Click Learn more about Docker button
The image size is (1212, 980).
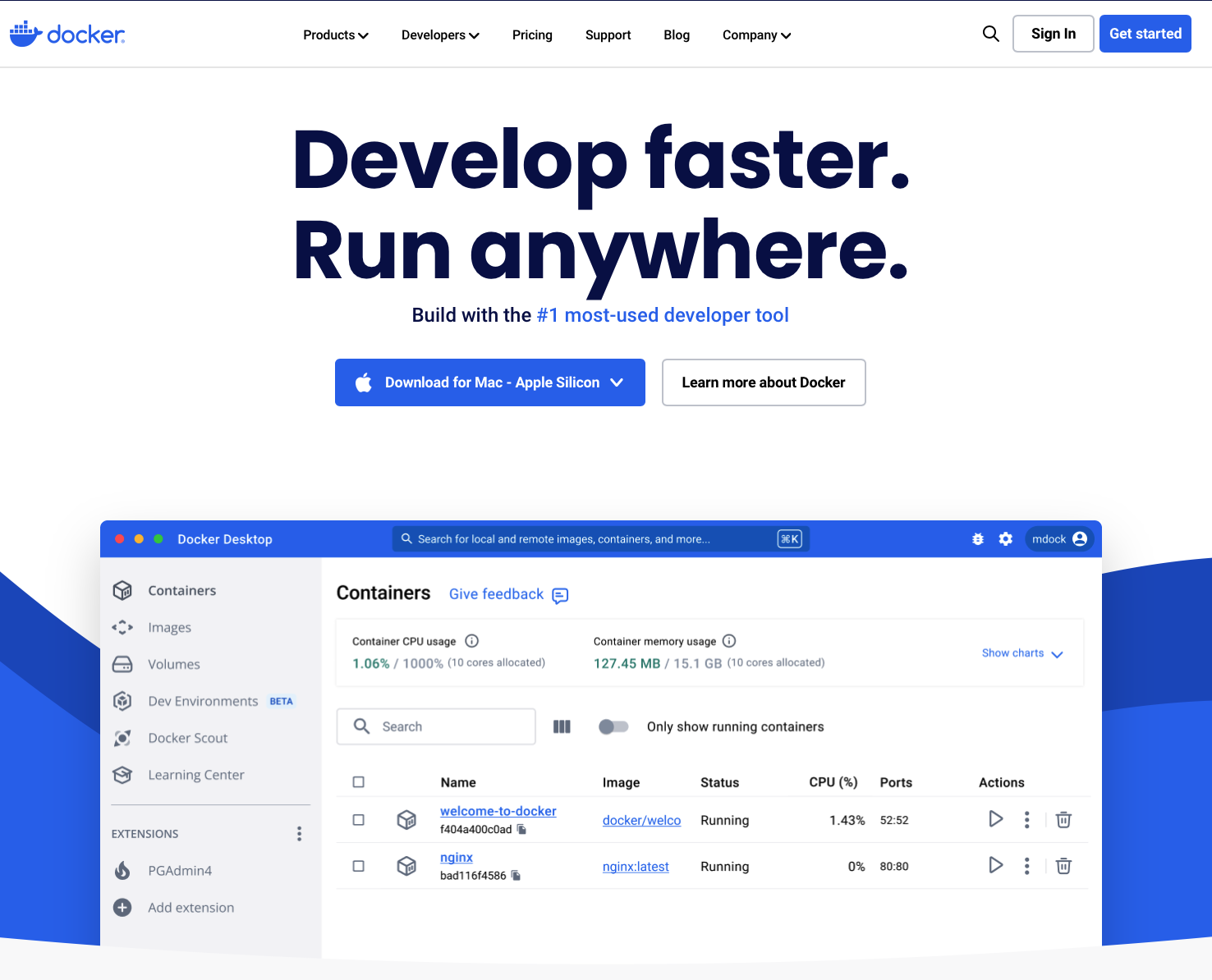click(x=764, y=382)
